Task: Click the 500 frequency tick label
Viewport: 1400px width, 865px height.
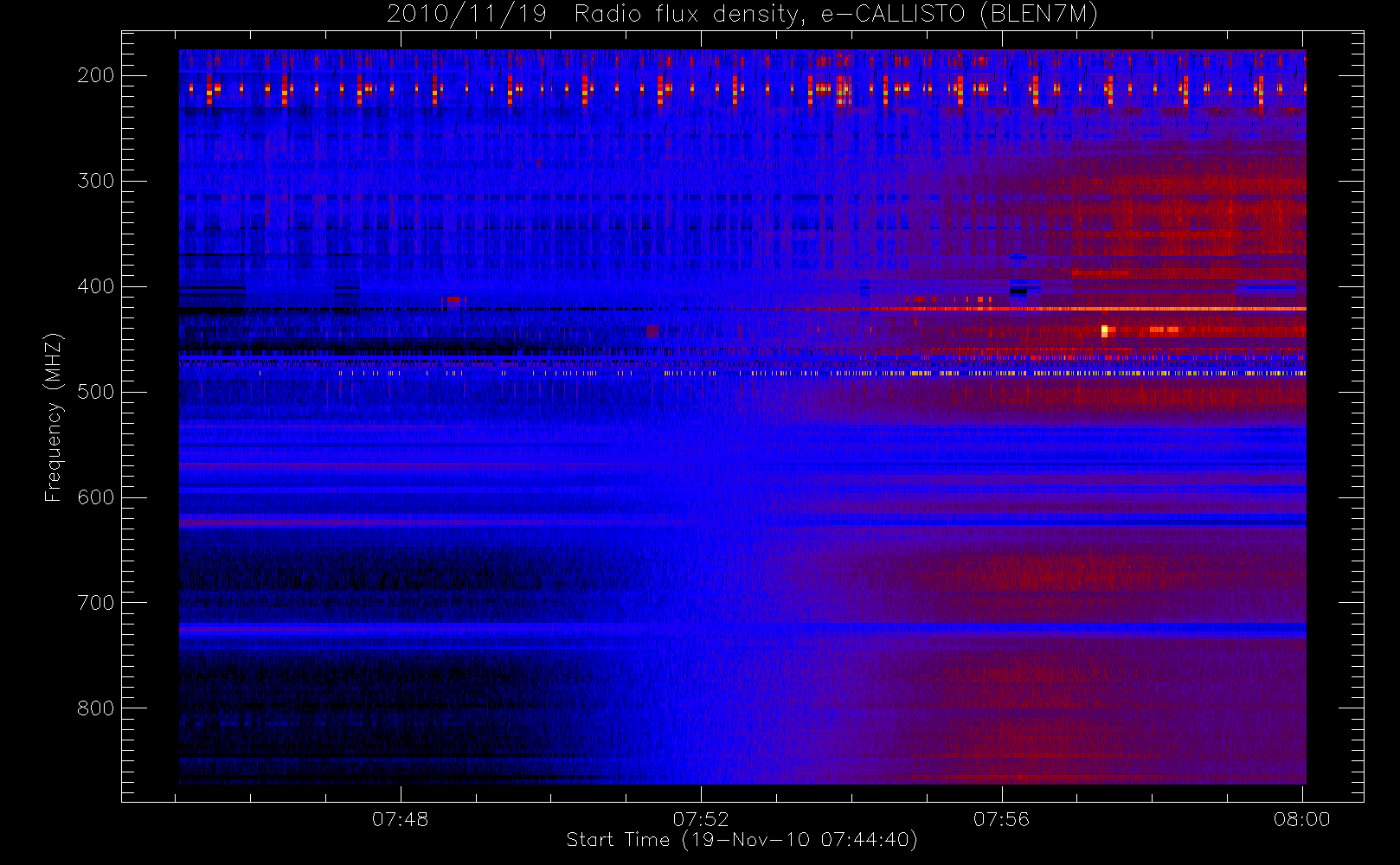Action: [x=96, y=392]
